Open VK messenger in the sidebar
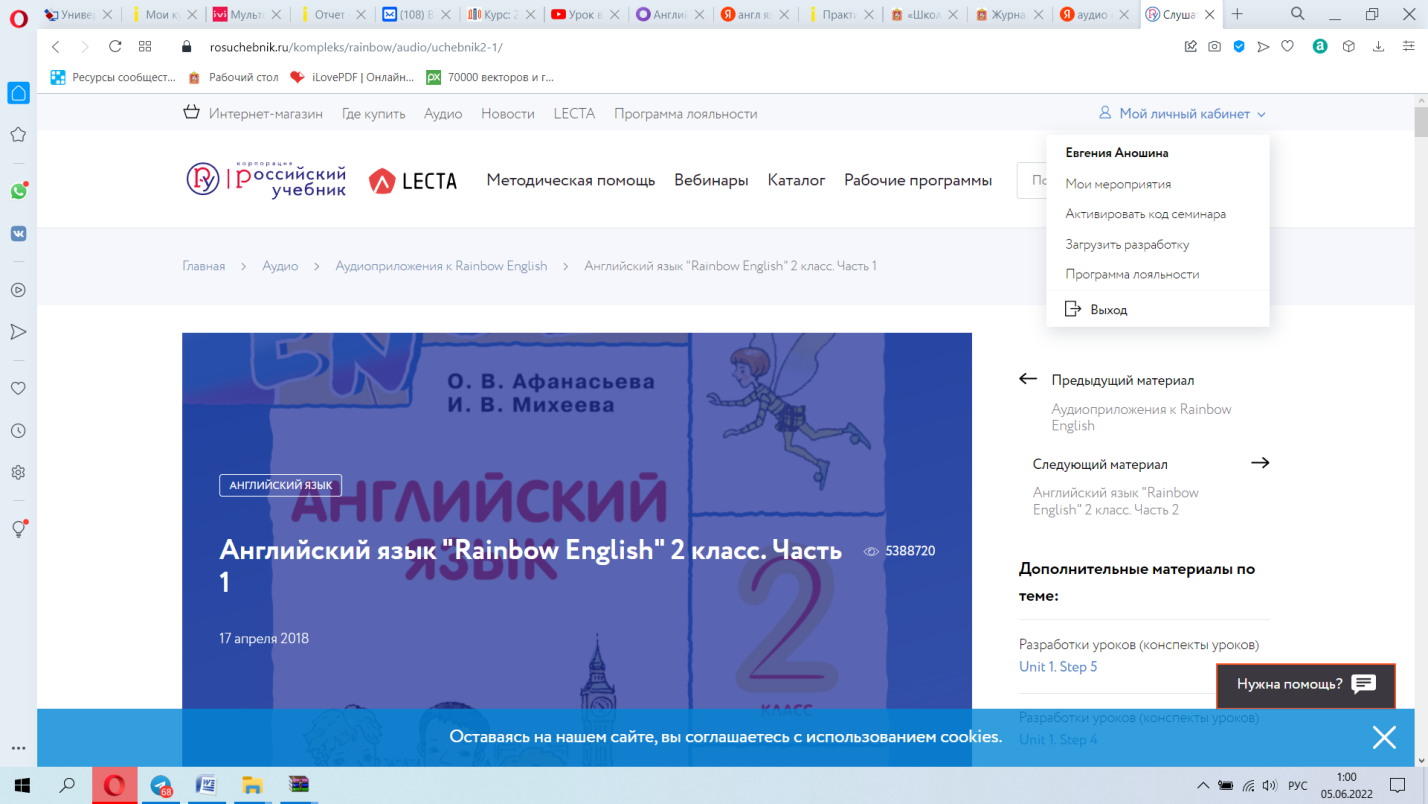Image resolution: width=1428 pixels, height=804 pixels. (x=18, y=233)
